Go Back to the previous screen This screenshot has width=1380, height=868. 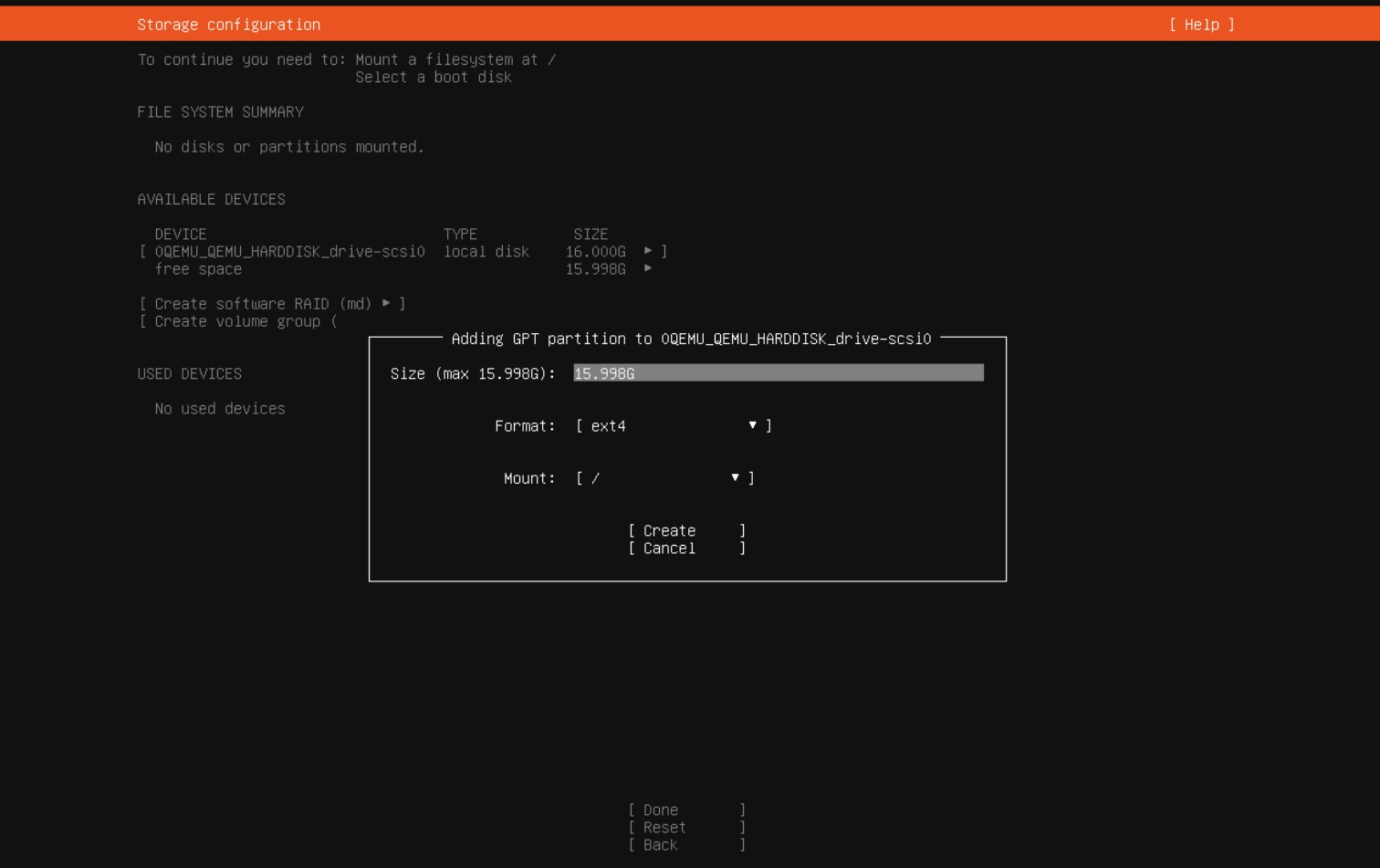[686, 845]
